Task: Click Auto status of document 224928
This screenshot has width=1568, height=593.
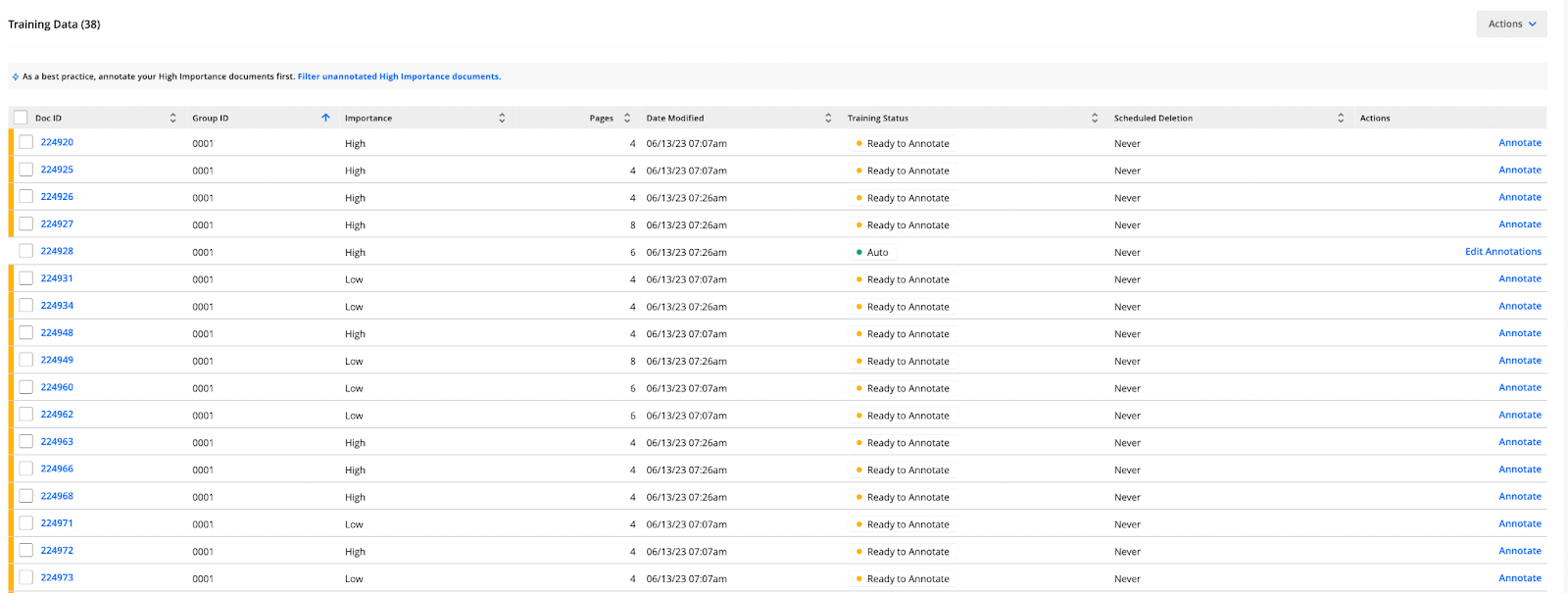Action: tap(873, 252)
